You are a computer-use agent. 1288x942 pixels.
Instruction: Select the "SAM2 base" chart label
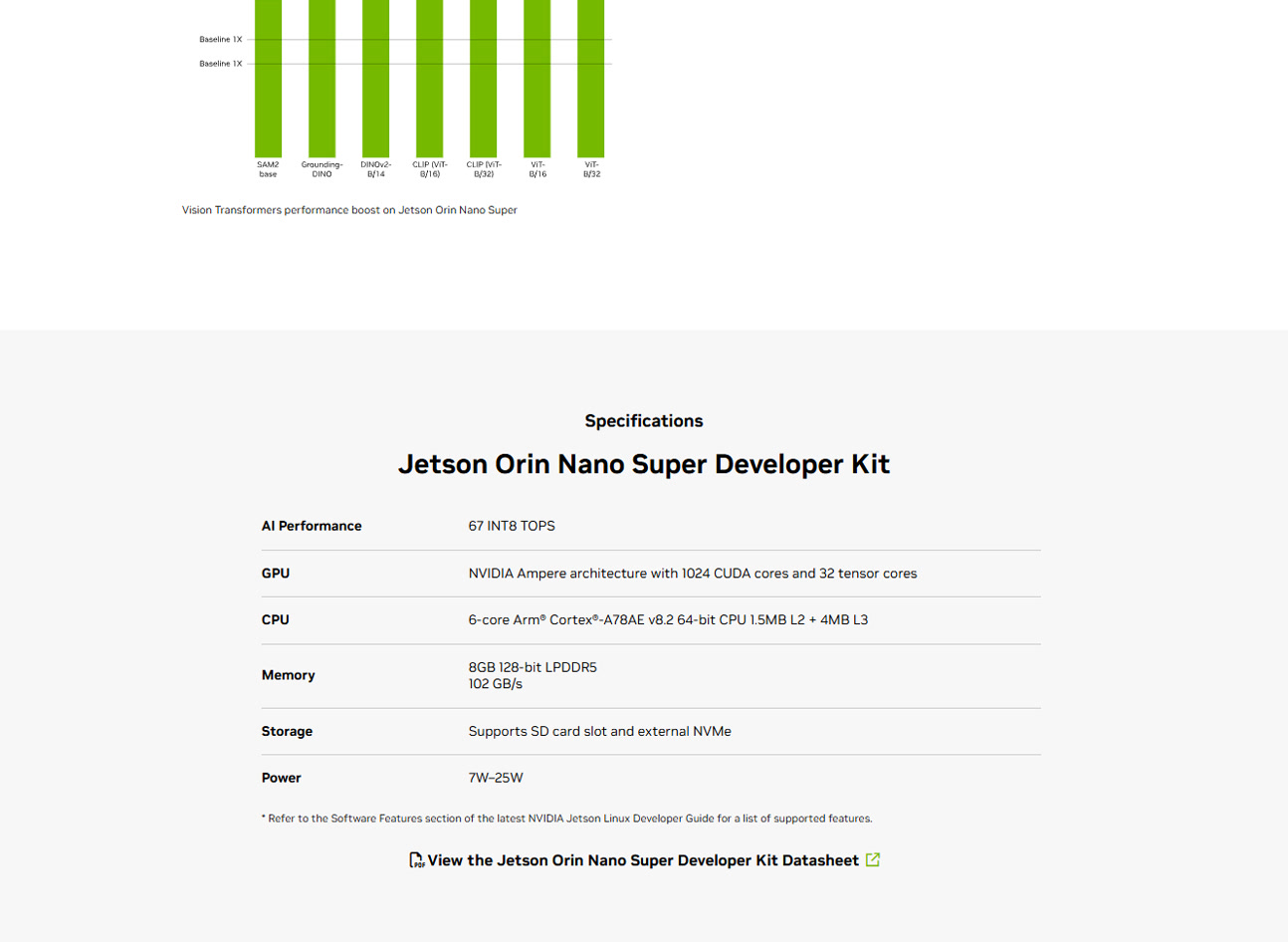click(269, 169)
